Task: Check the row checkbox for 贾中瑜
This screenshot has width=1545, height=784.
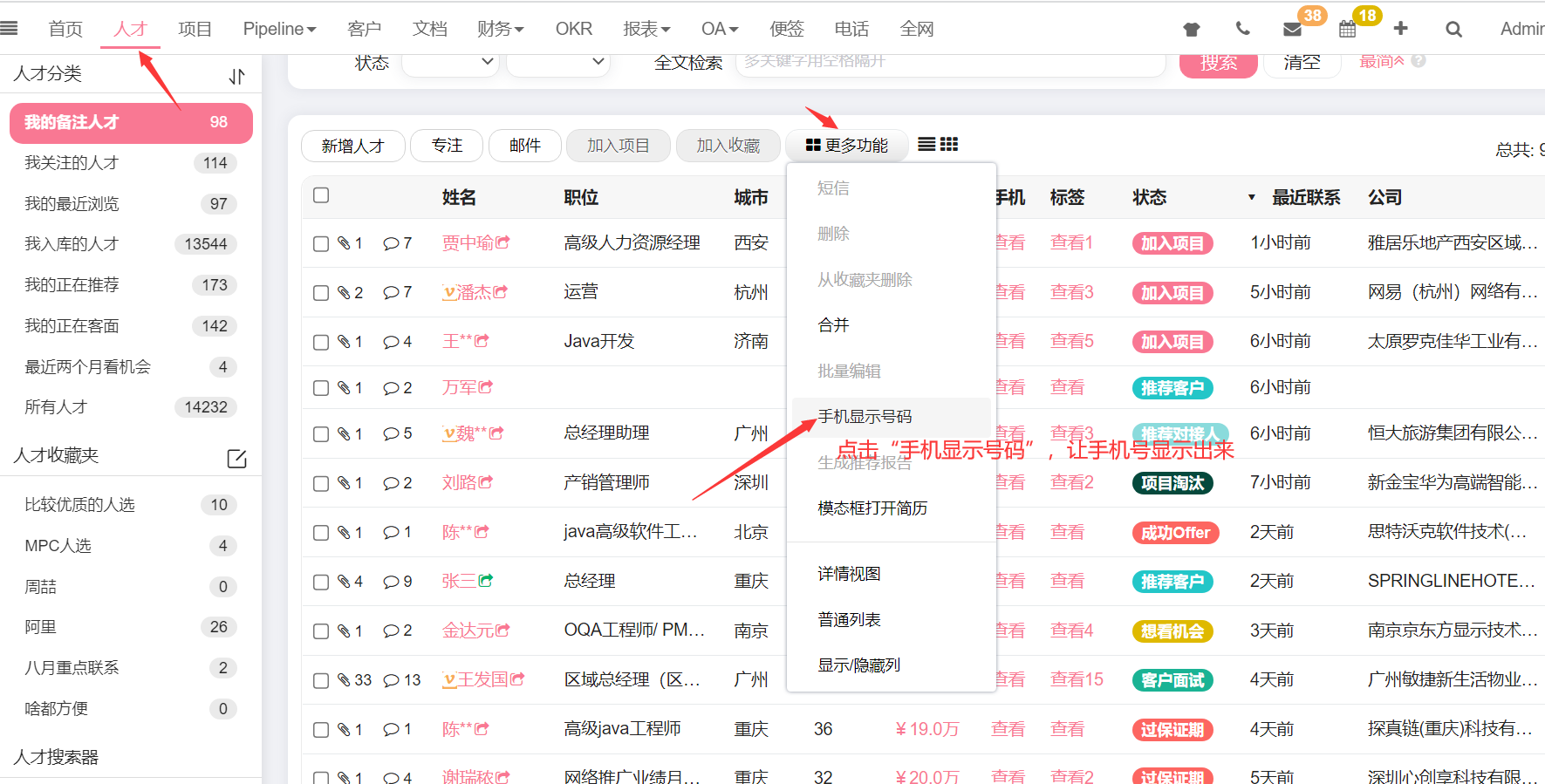Action: (321, 244)
